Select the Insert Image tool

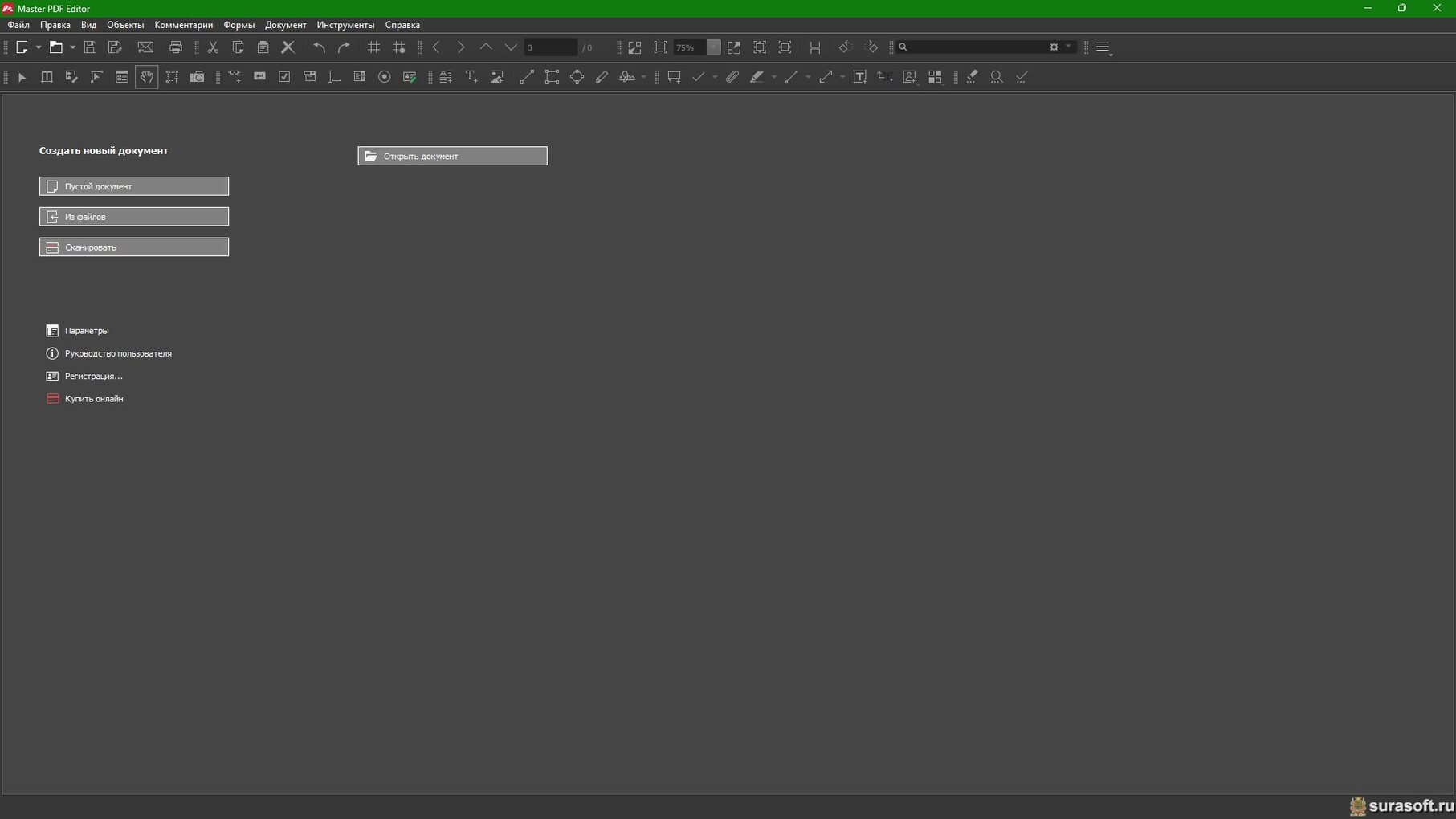point(496,77)
